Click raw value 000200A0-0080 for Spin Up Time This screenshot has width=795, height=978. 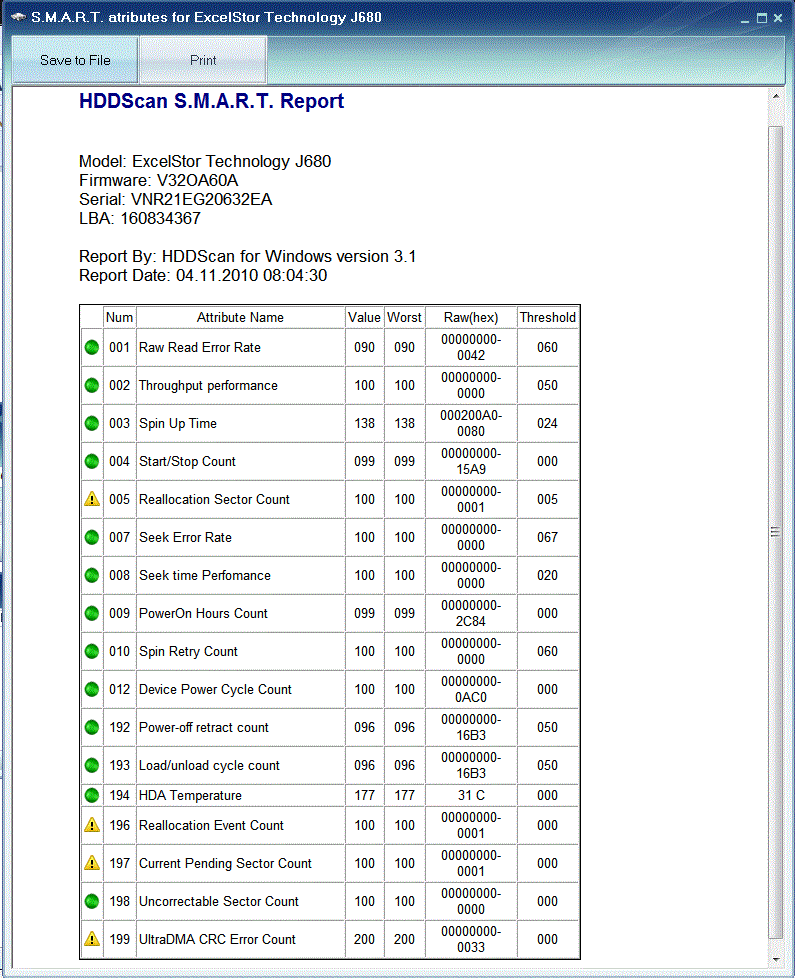click(471, 424)
